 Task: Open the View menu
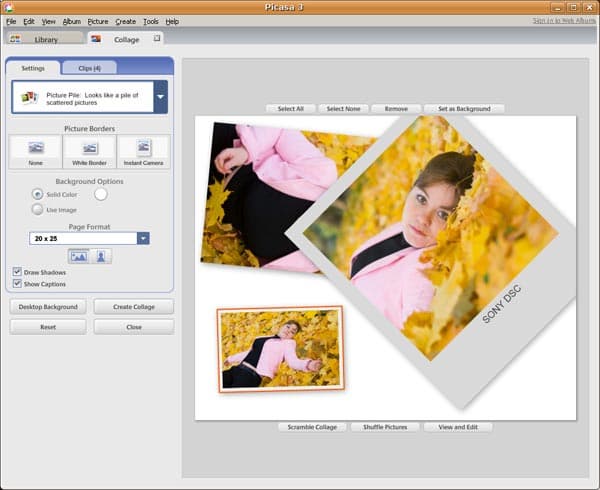[49, 21]
